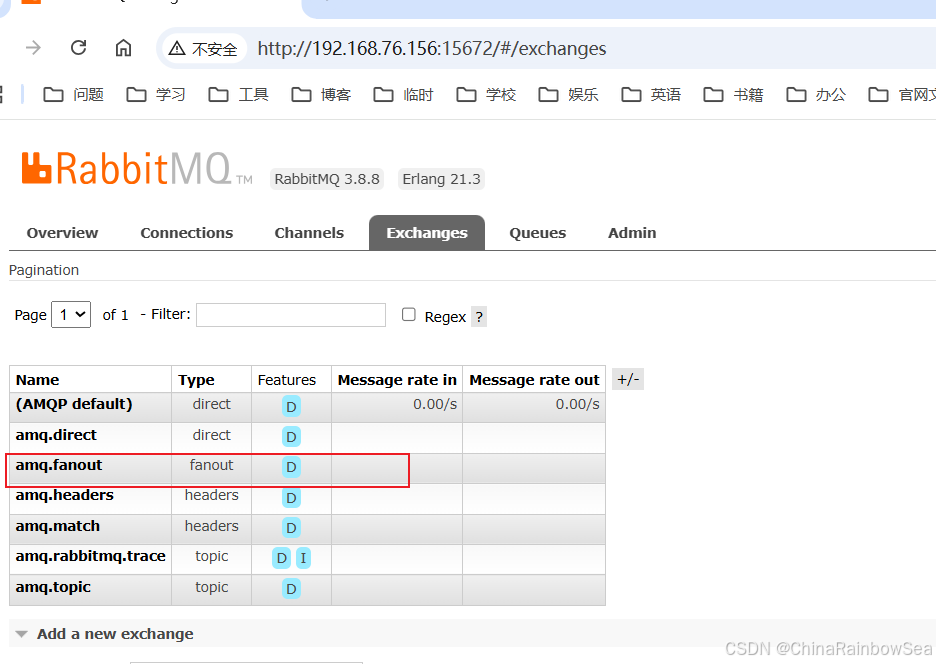Switch to the Queues tab

(x=537, y=232)
